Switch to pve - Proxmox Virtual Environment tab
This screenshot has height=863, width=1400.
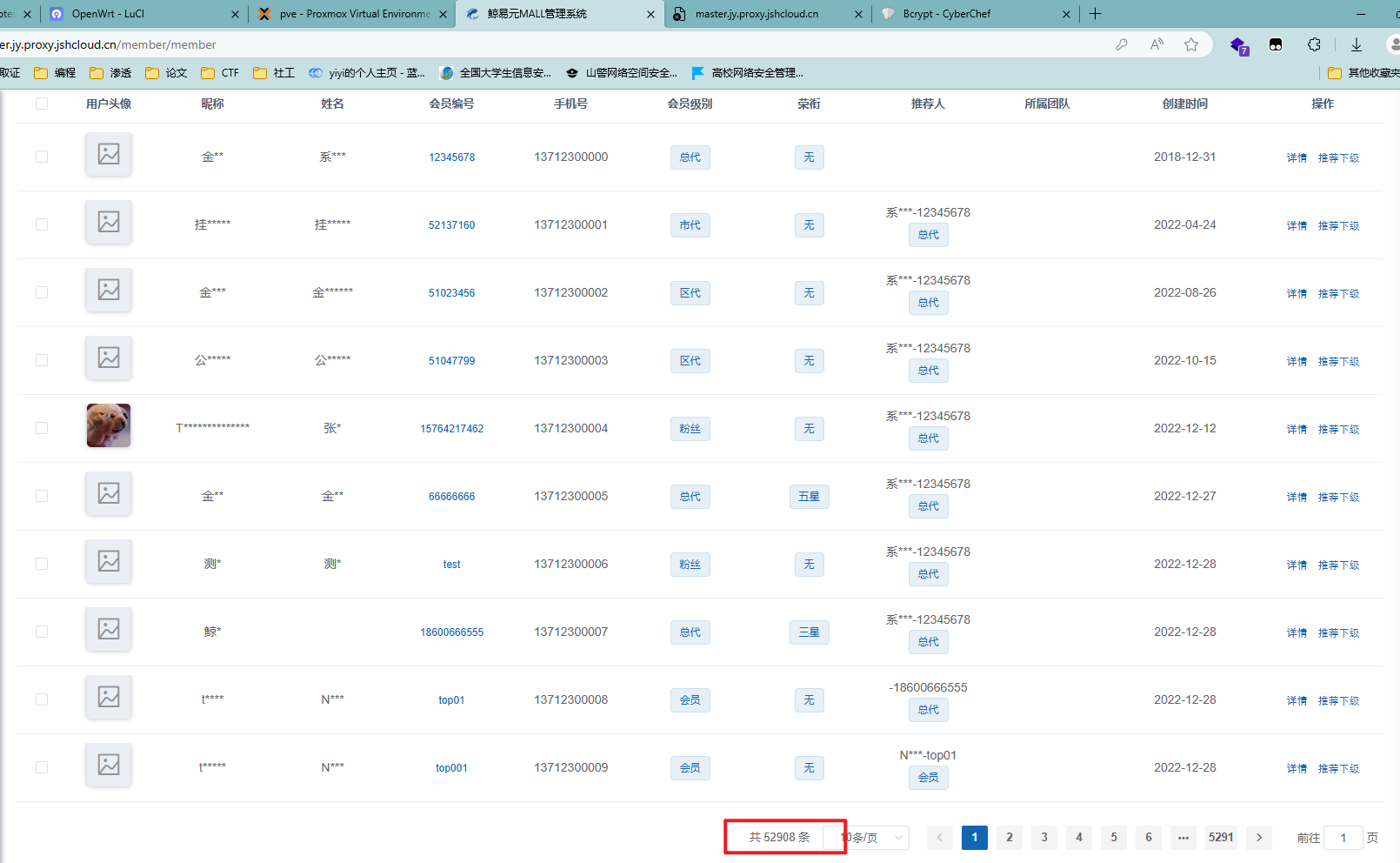[x=352, y=14]
